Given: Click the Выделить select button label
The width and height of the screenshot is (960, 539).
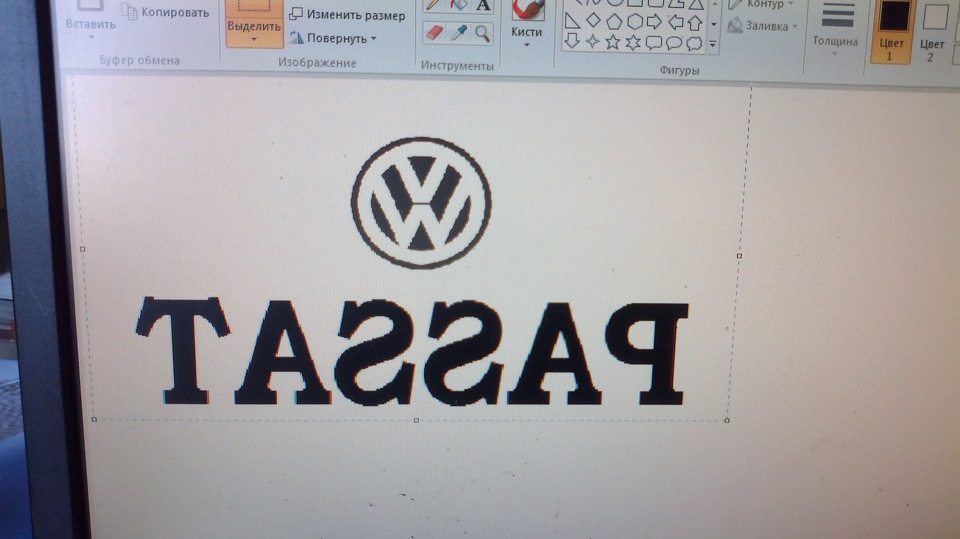Looking at the screenshot, I should pos(254,26).
